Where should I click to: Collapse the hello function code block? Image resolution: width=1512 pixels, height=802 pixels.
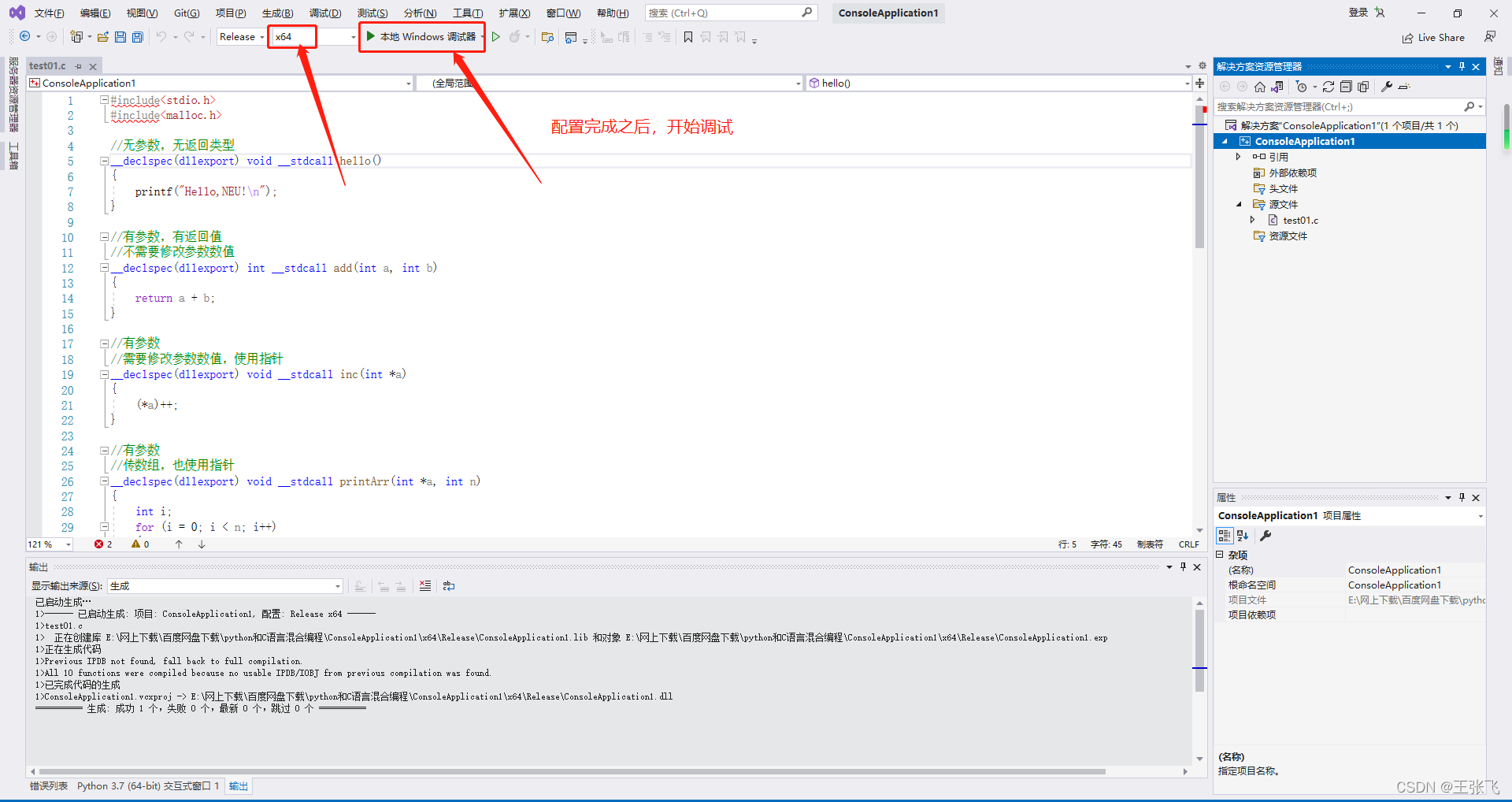[104, 161]
